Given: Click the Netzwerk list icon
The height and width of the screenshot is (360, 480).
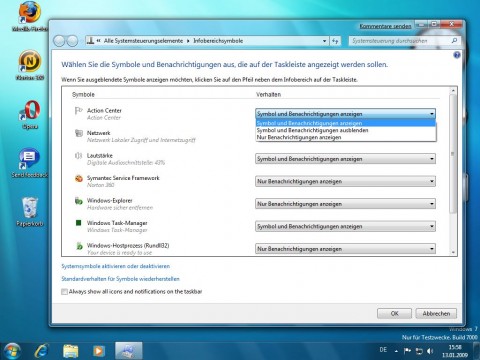Looking at the screenshot, I should (79, 133).
